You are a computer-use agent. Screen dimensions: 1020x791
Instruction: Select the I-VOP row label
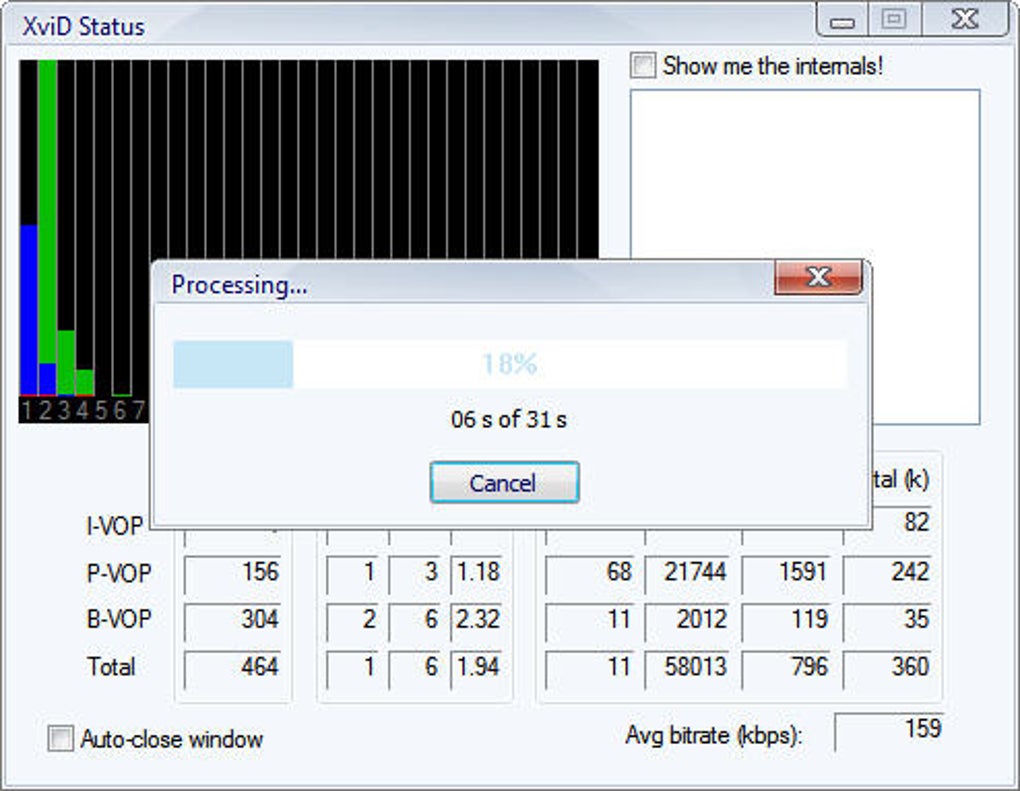pyautogui.click(x=114, y=526)
